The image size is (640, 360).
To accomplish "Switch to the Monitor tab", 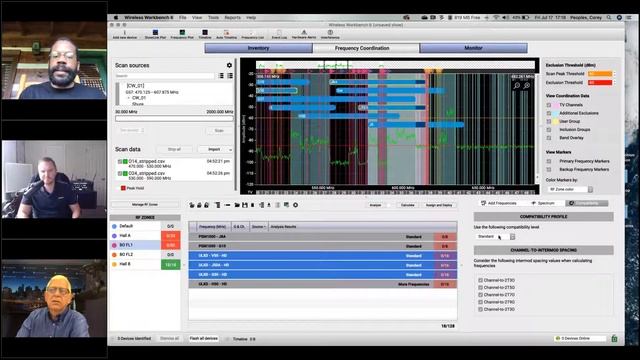I will (x=473, y=48).
